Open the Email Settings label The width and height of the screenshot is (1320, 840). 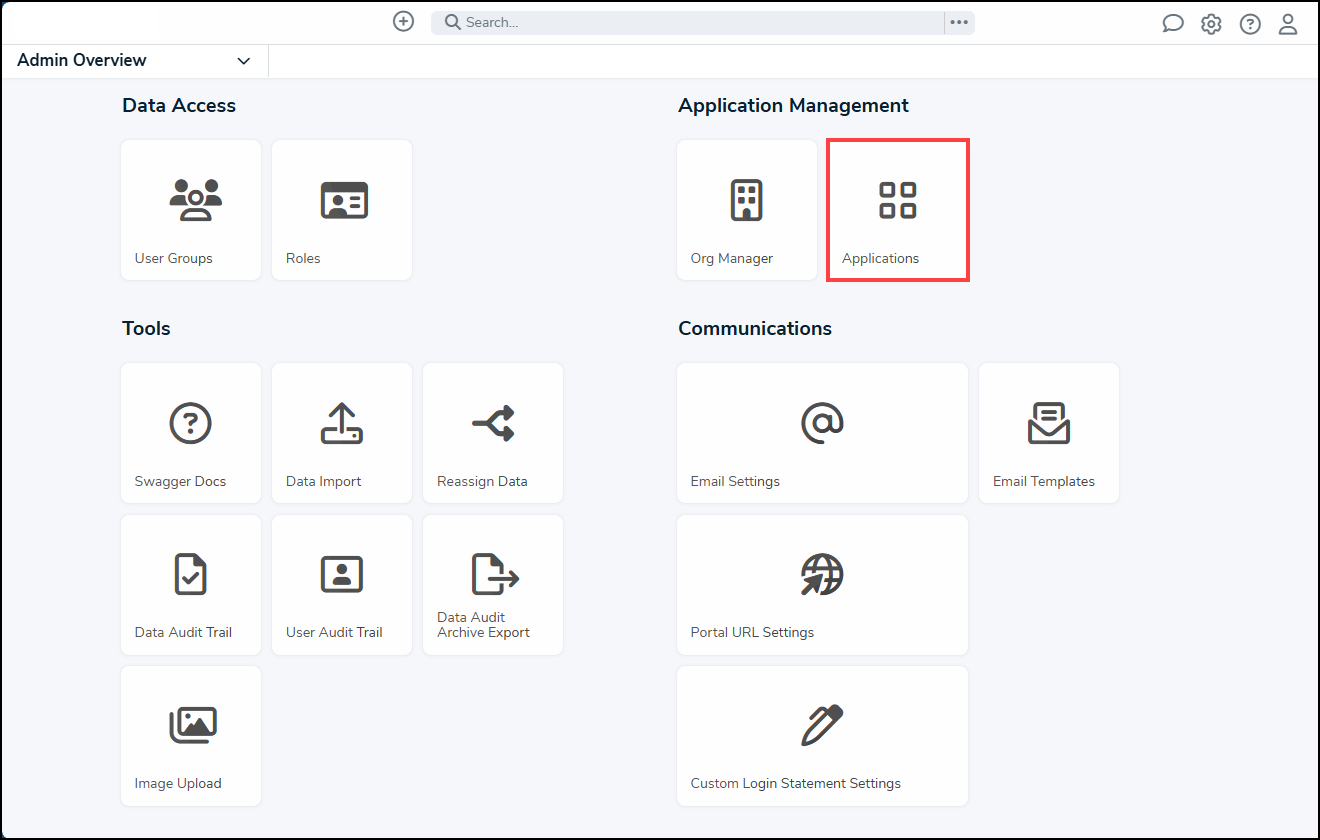pyautogui.click(x=735, y=481)
